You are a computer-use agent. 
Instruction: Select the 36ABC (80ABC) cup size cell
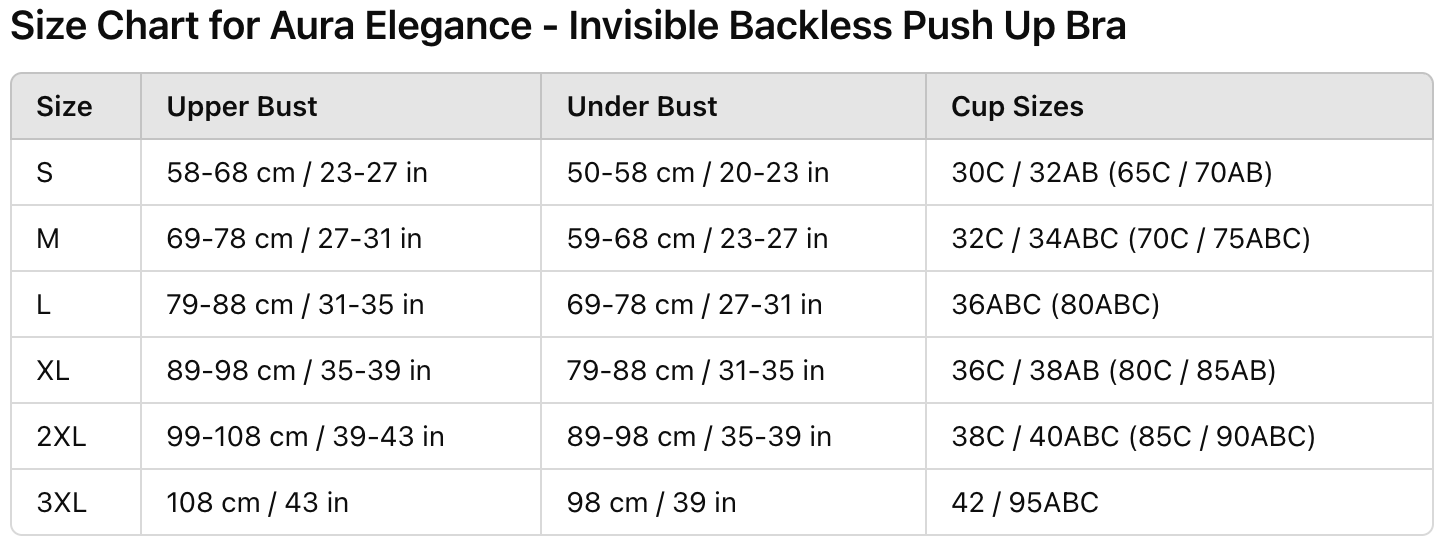1055,305
